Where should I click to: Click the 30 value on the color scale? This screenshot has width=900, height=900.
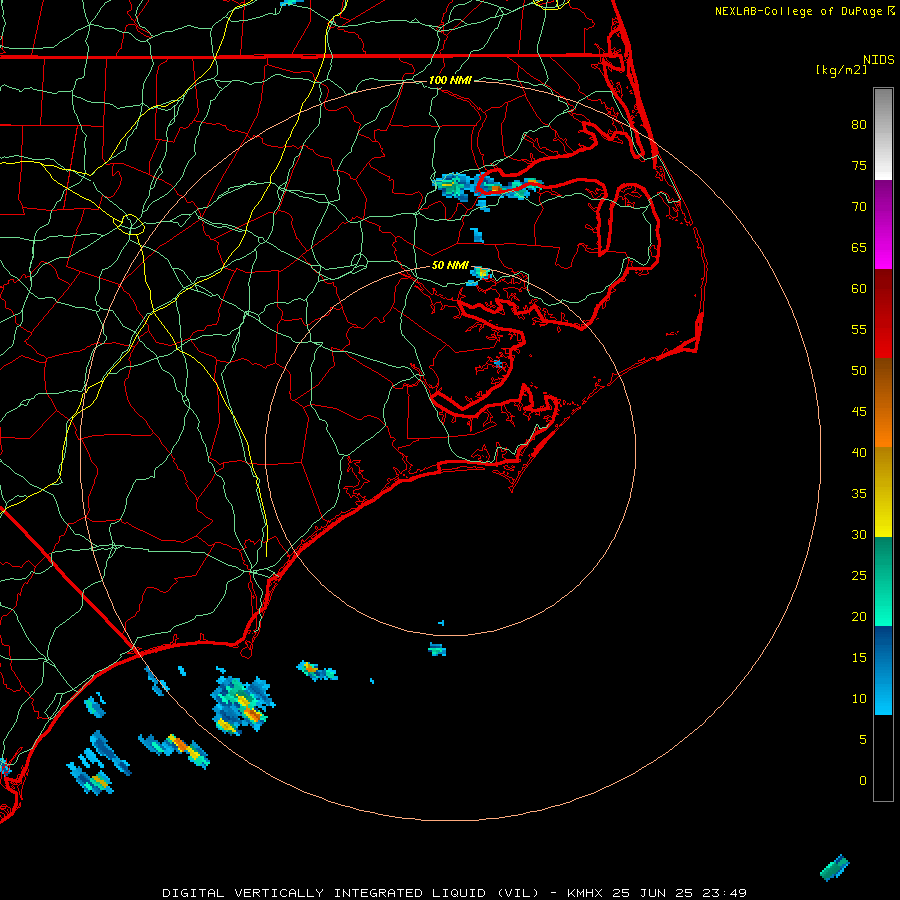pyautogui.click(x=859, y=534)
